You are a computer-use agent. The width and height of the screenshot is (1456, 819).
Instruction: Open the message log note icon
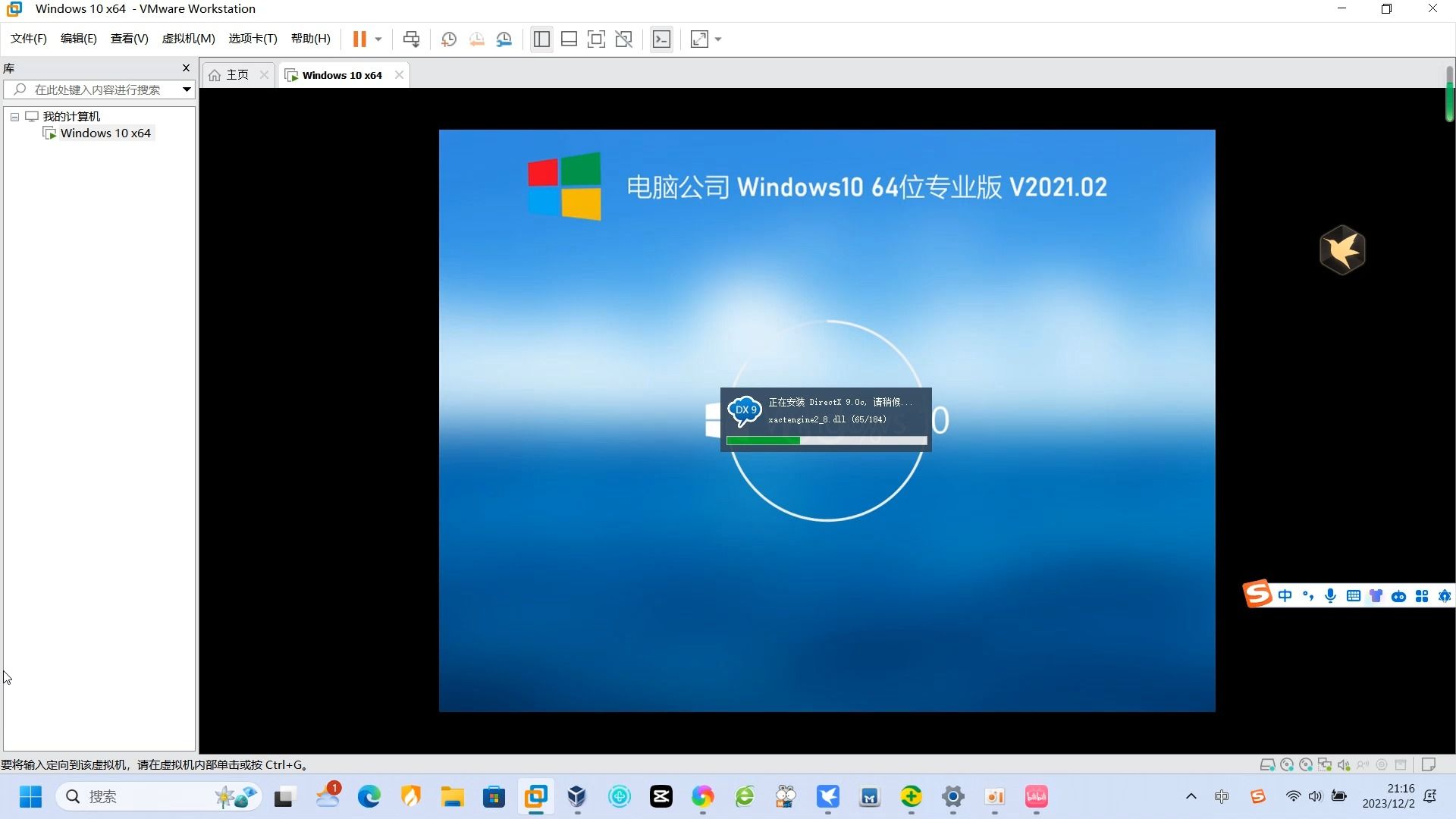tap(1429, 764)
